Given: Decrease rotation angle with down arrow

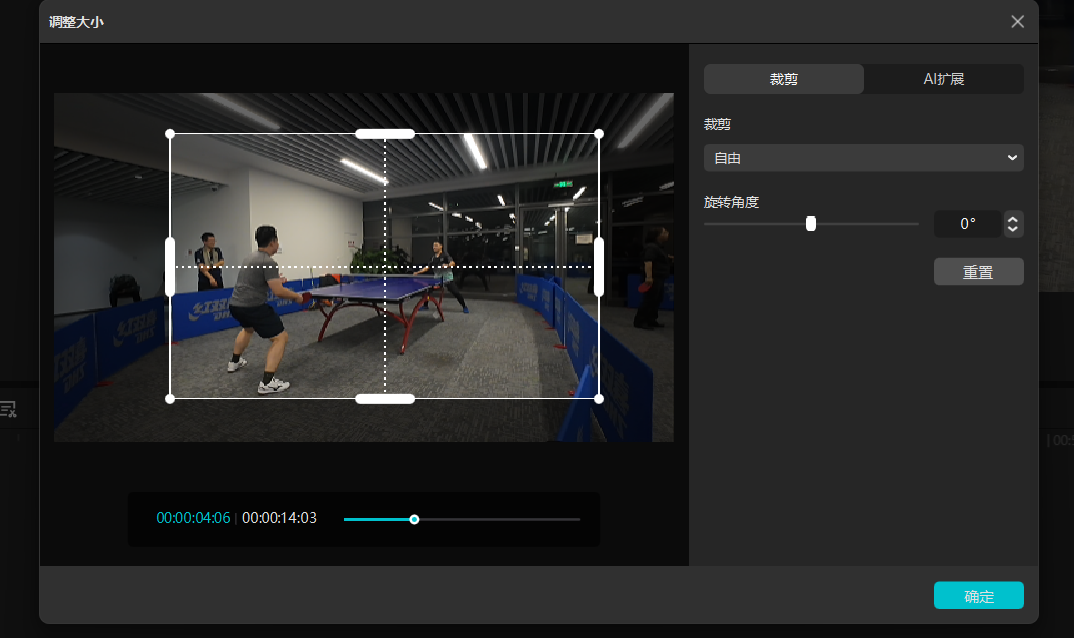Looking at the screenshot, I should click(x=1013, y=229).
